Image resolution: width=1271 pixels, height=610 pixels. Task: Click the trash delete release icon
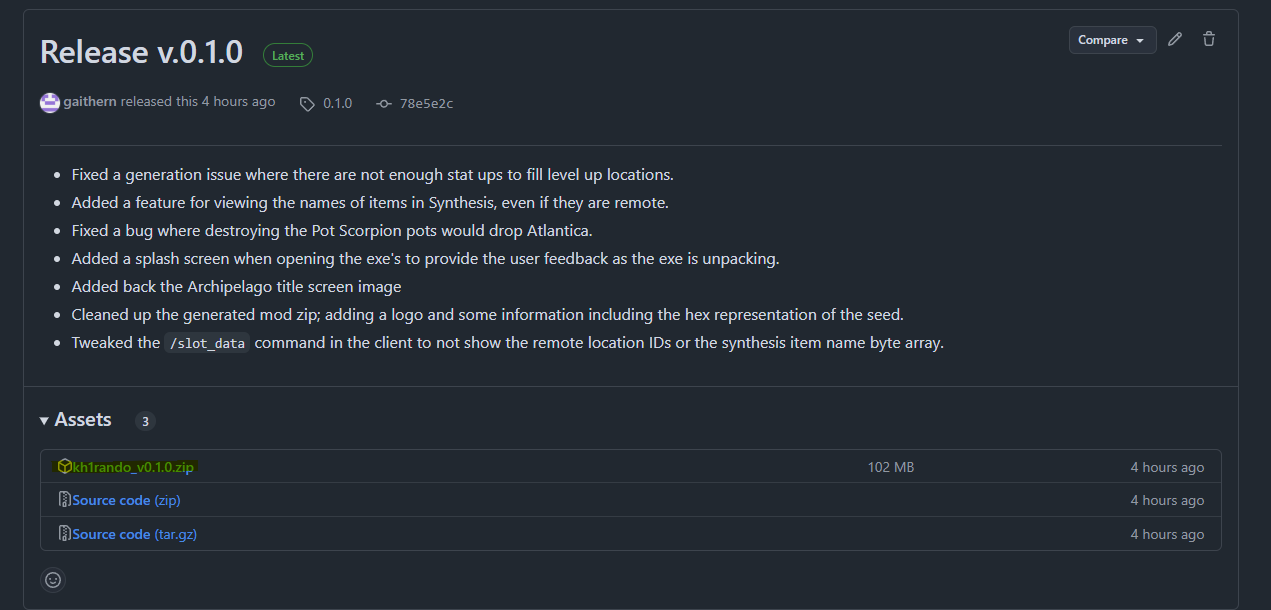(1209, 39)
